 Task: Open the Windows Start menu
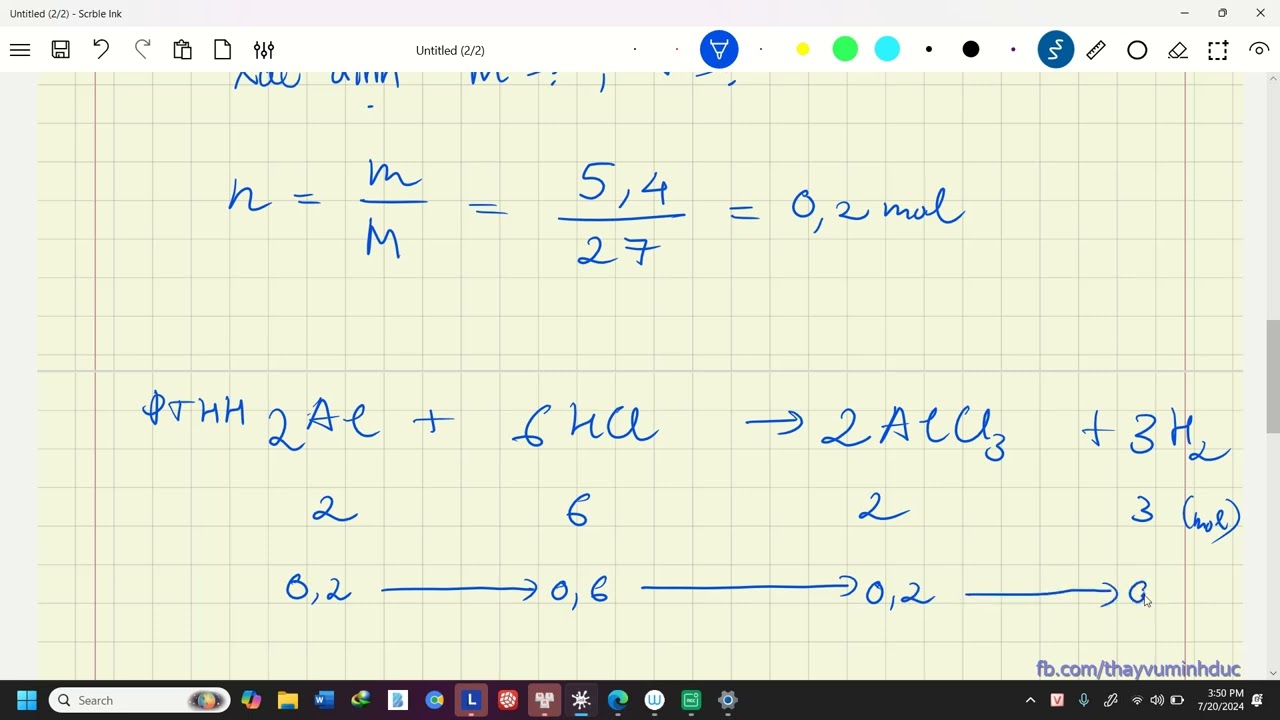click(27, 700)
